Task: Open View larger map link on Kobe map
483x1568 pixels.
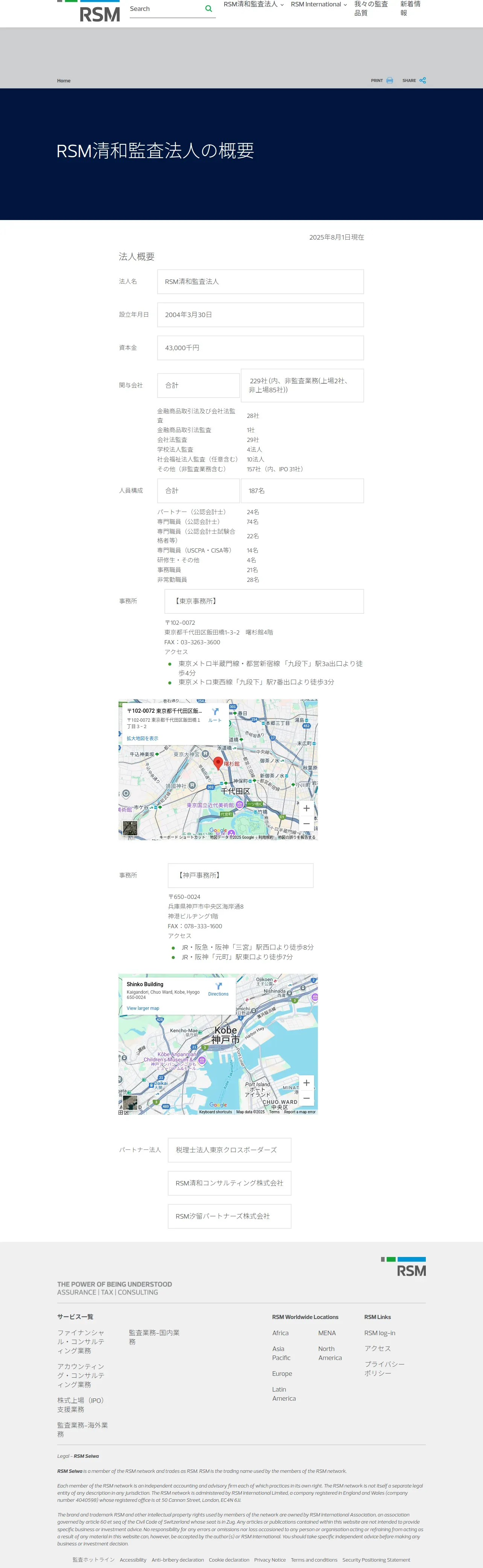Action: coord(143,1008)
